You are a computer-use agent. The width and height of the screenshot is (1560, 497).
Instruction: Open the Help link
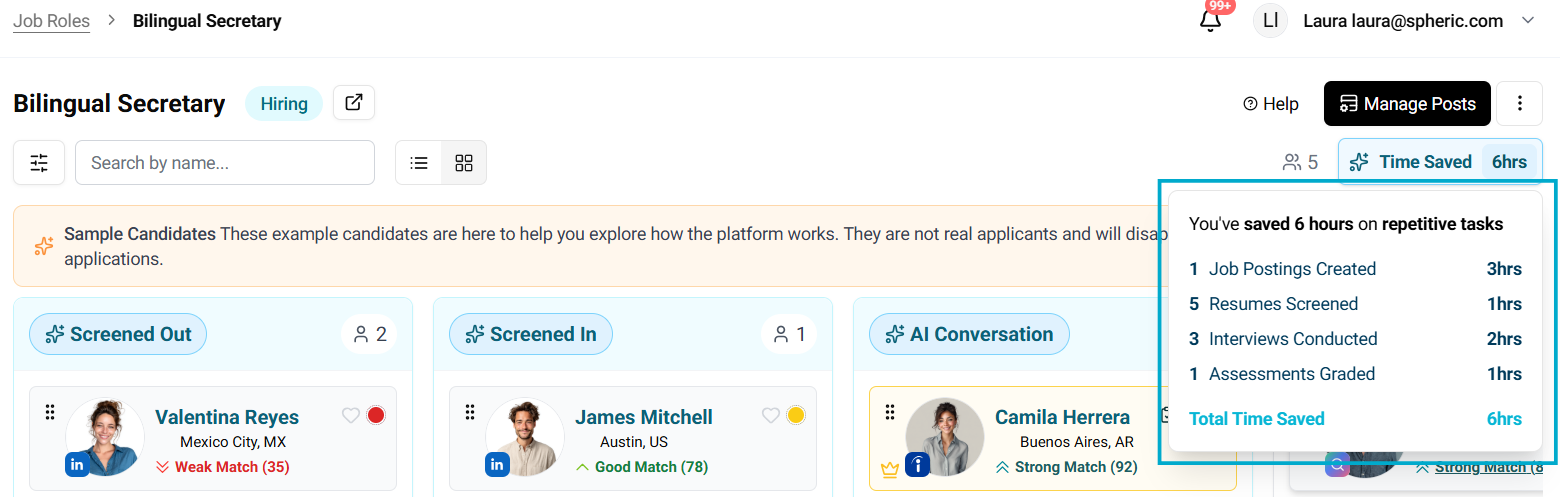point(1270,104)
